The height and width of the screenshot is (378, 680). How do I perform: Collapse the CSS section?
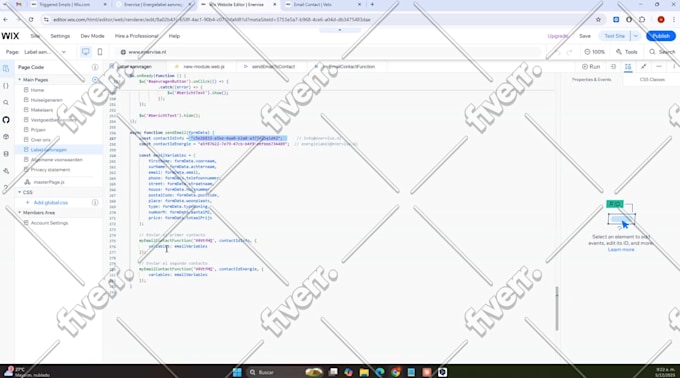(20, 192)
